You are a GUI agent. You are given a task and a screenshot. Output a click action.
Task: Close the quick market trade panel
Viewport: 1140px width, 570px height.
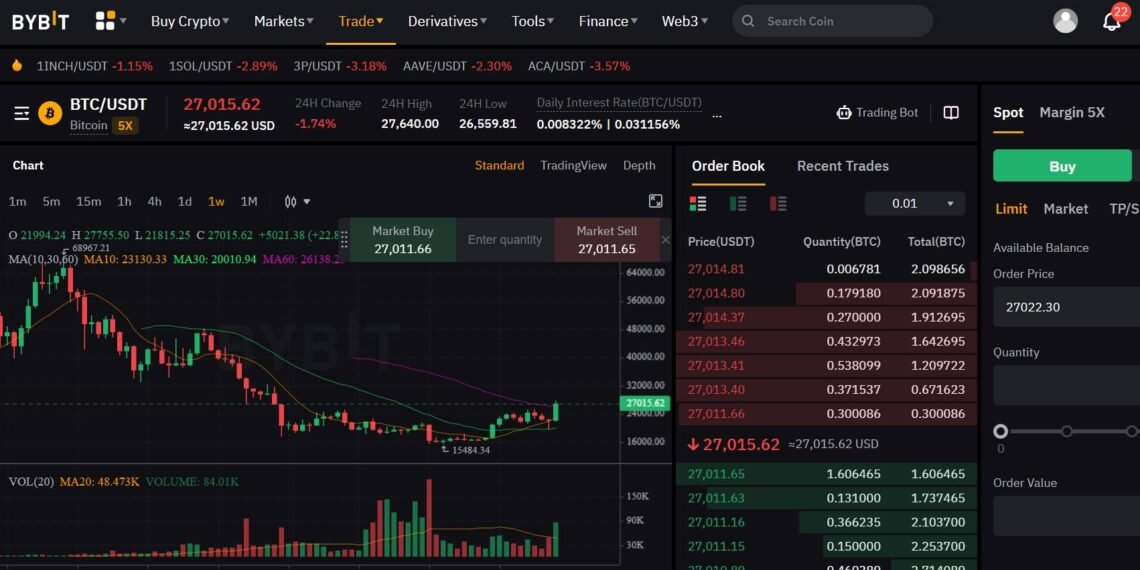pos(665,240)
